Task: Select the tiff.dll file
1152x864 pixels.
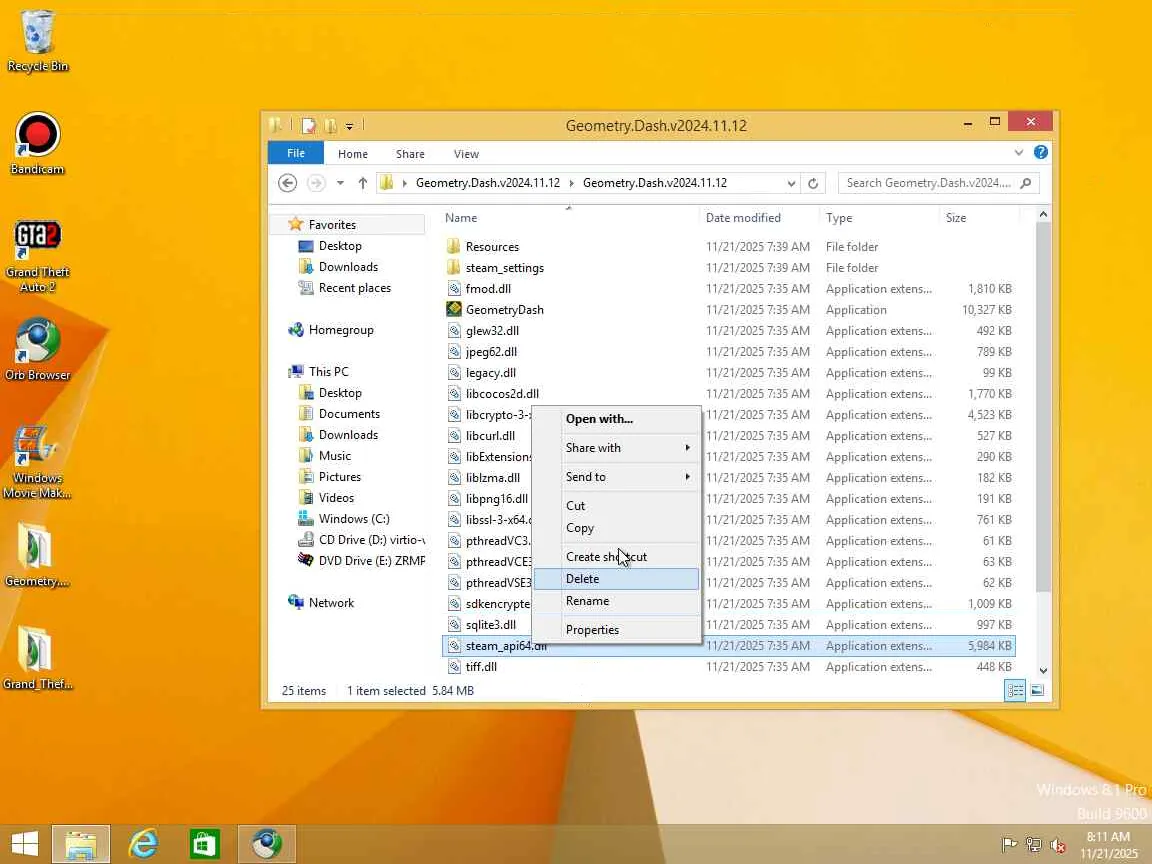Action: pos(481,667)
